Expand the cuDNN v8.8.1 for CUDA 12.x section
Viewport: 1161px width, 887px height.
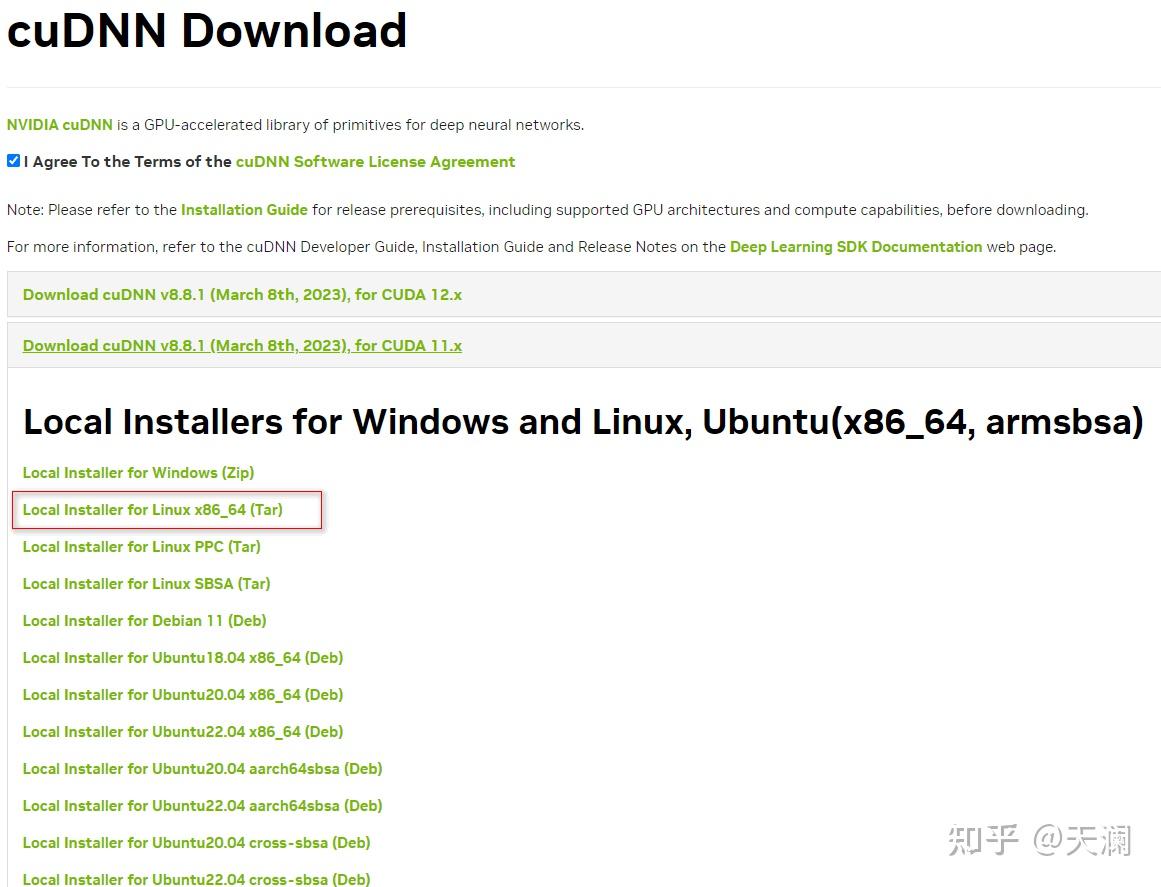point(242,294)
